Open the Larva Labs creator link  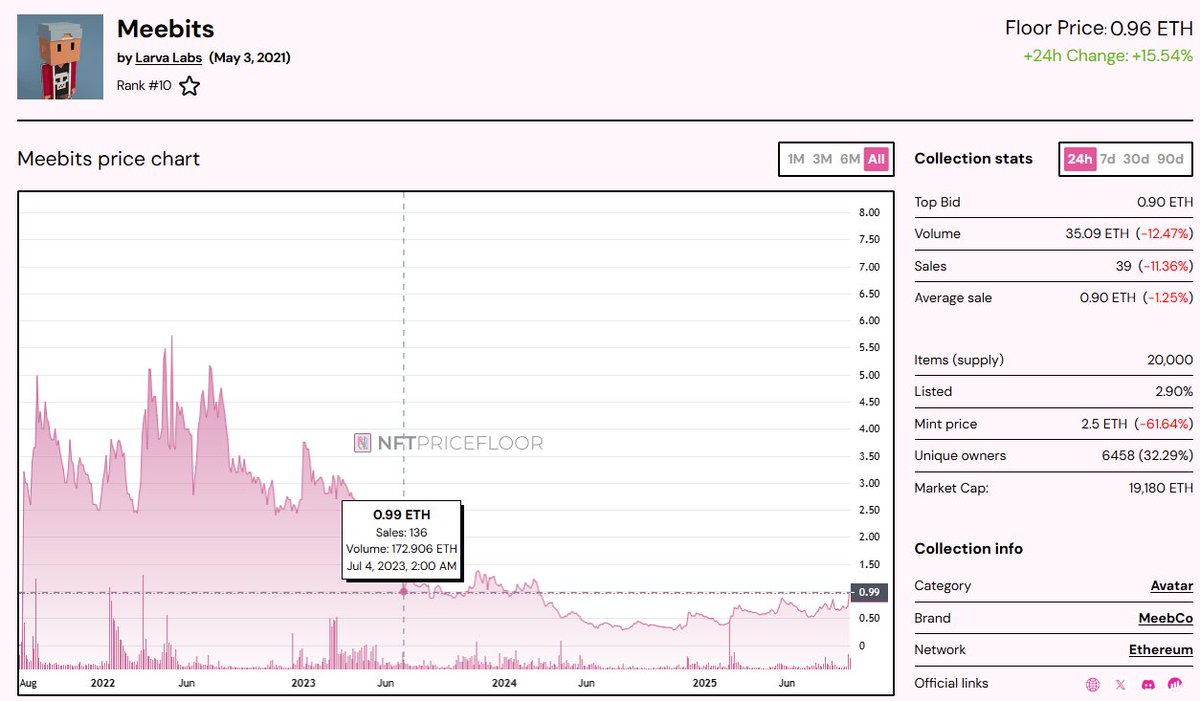[x=168, y=58]
